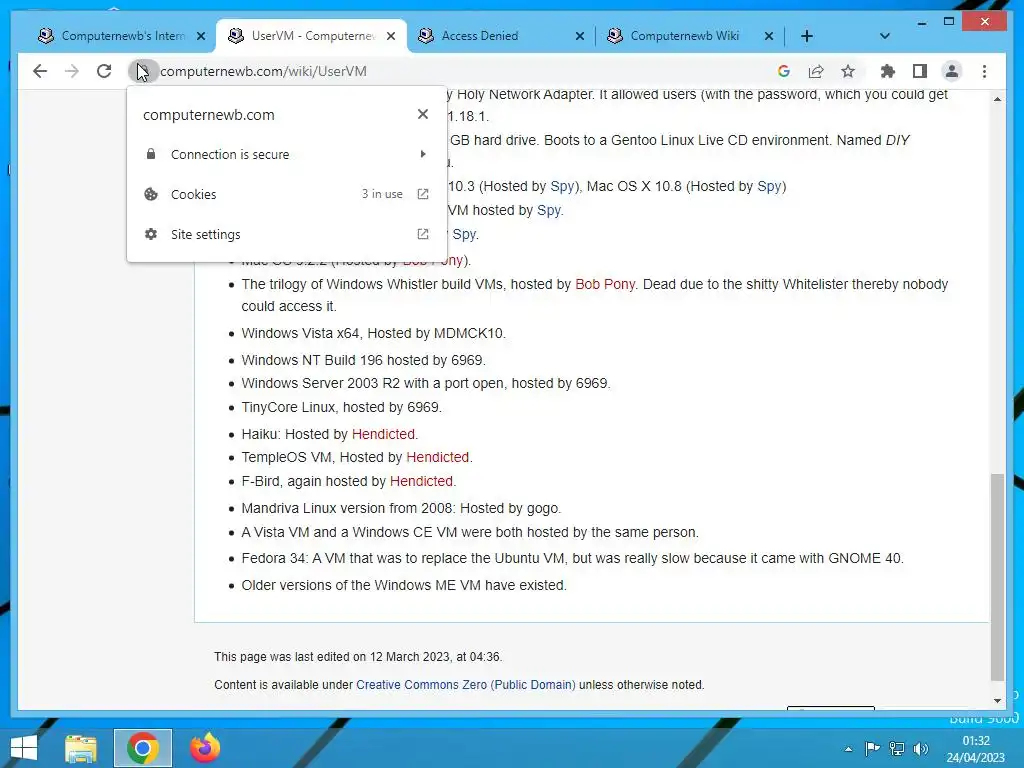Open network tray icon
Screen dimensions: 1024x768
coord(897,748)
